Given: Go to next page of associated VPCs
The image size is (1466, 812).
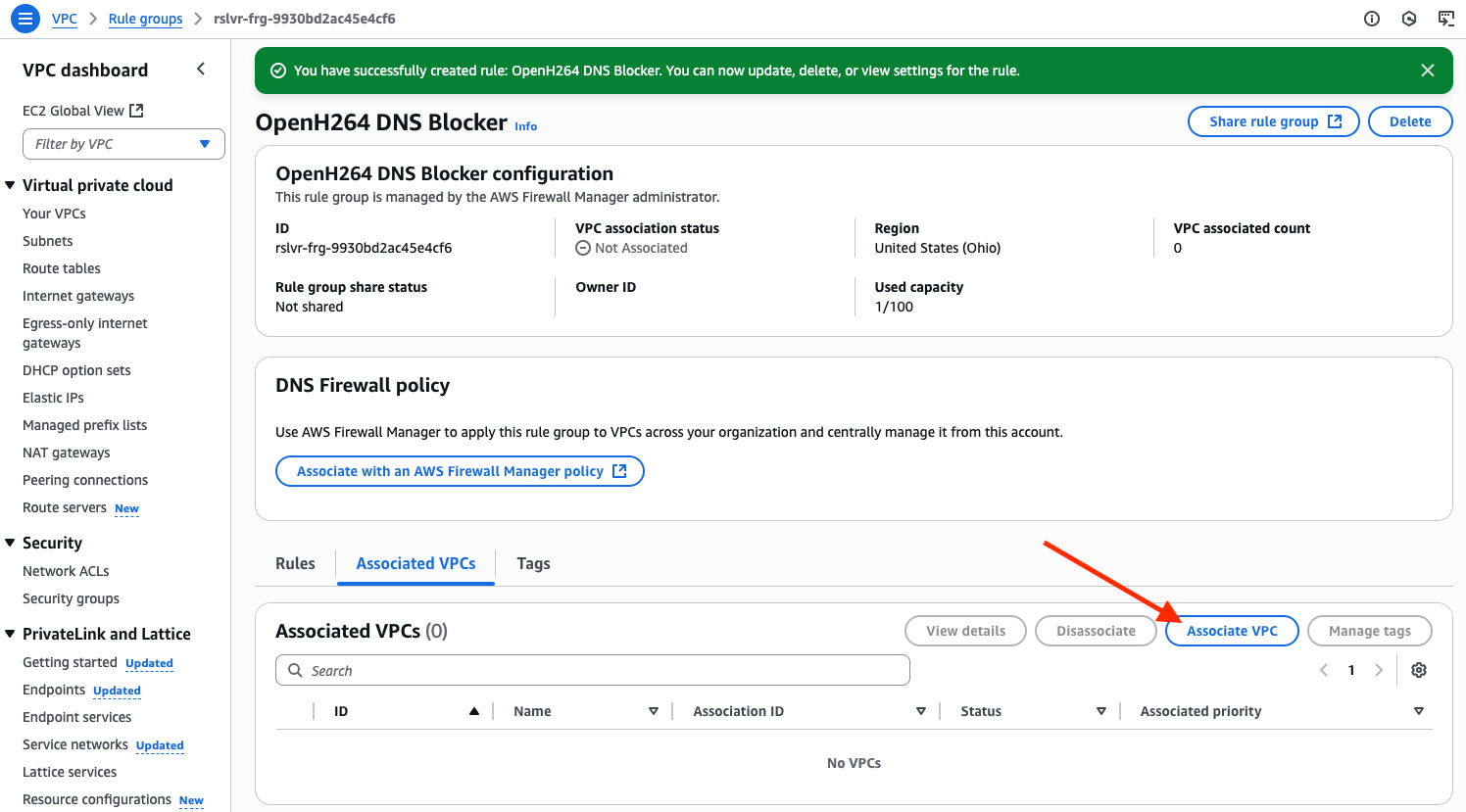Looking at the screenshot, I should coord(1379,670).
